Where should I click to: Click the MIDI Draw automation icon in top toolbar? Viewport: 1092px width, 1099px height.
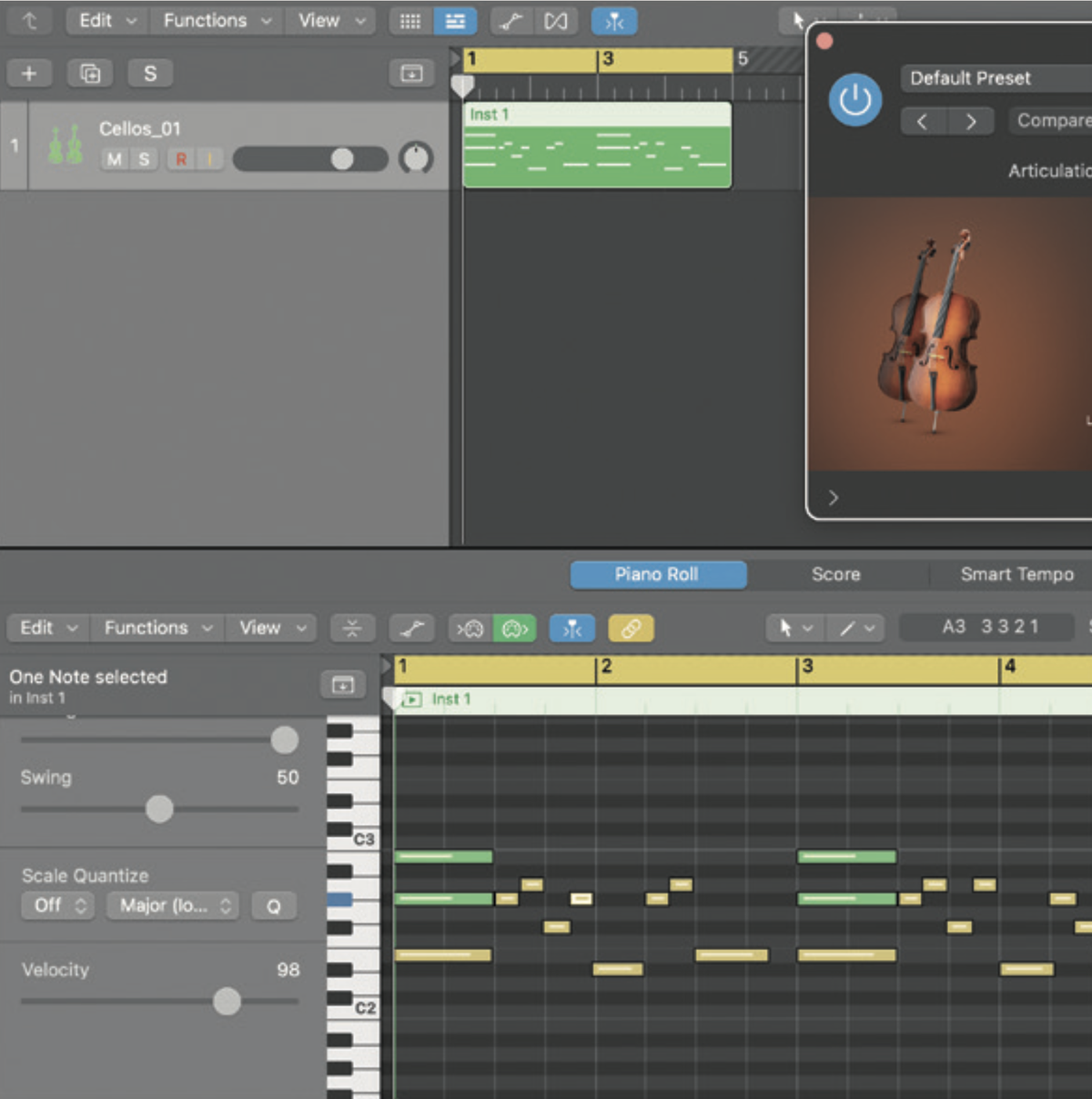click(511, 20)
